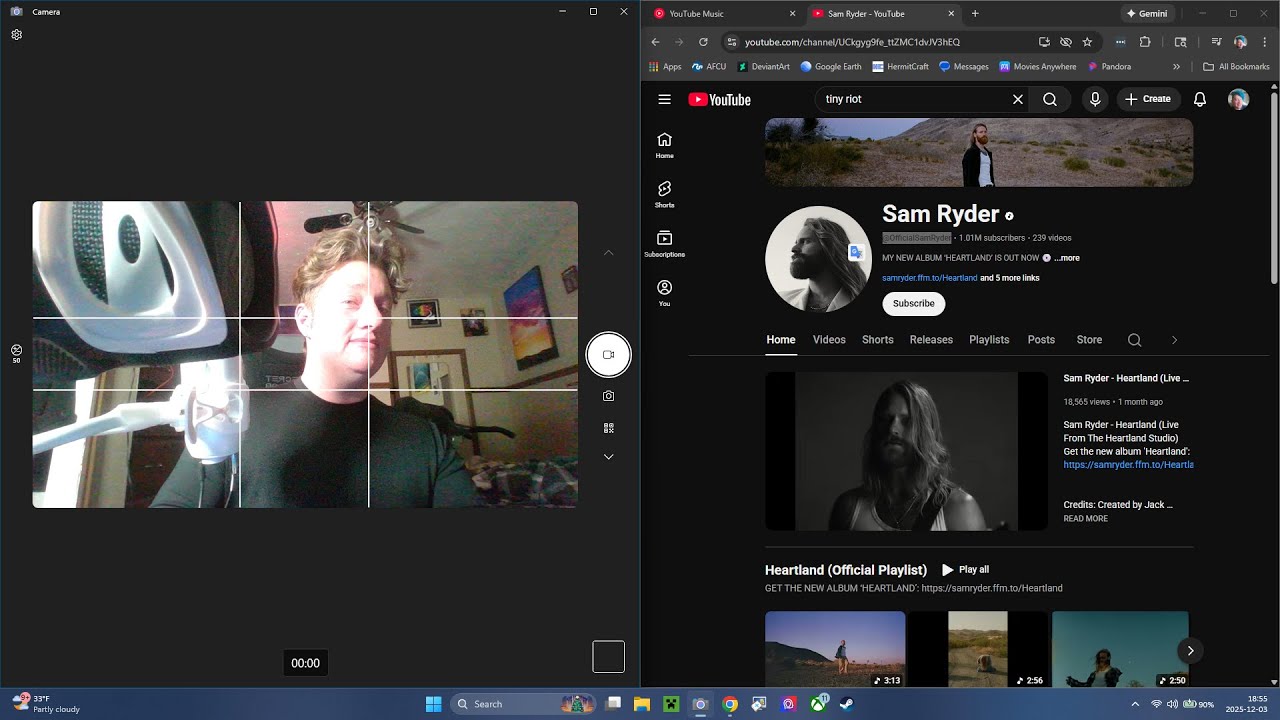Toggle tracking protection eye icon
This screenshot has width=1280, height=720.
click(1066, 42)
